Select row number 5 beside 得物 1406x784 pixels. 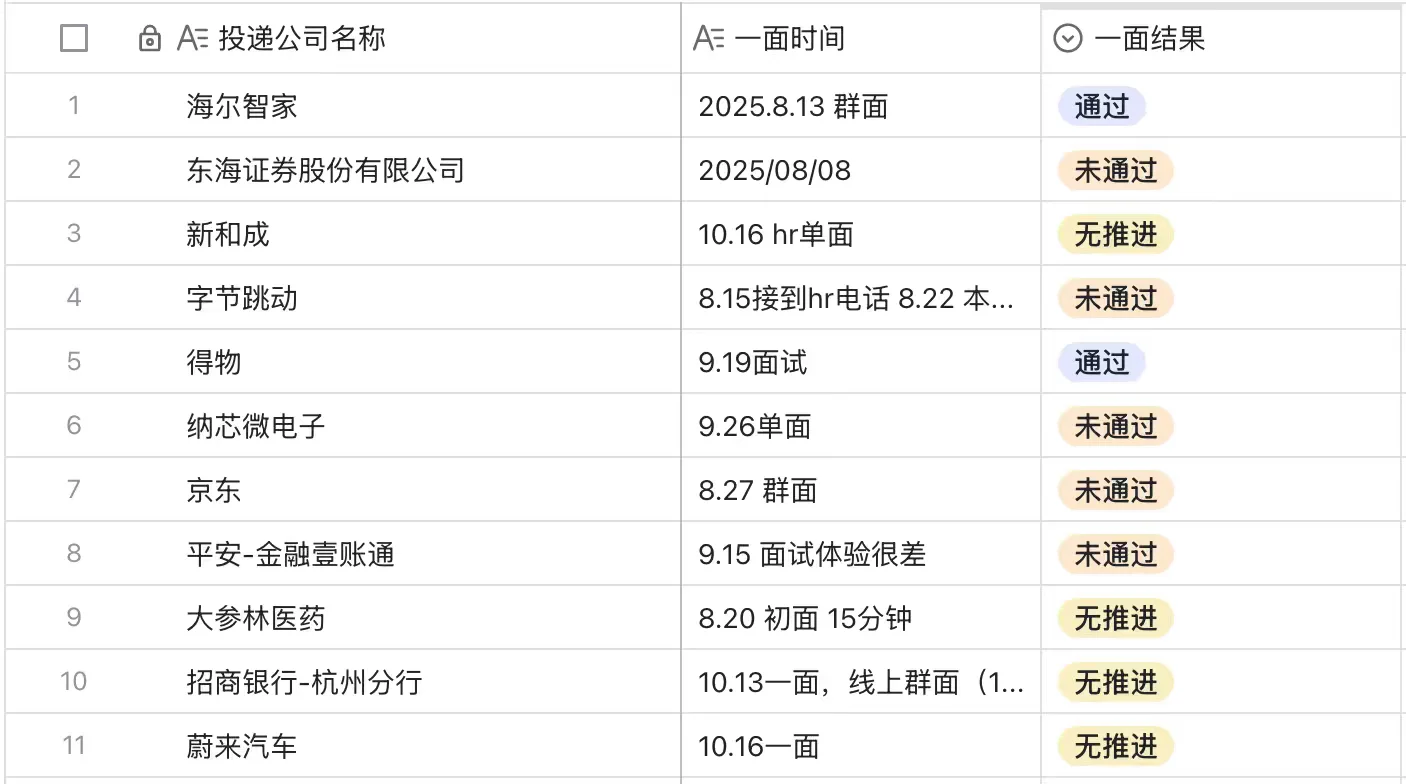pos(74,362)
